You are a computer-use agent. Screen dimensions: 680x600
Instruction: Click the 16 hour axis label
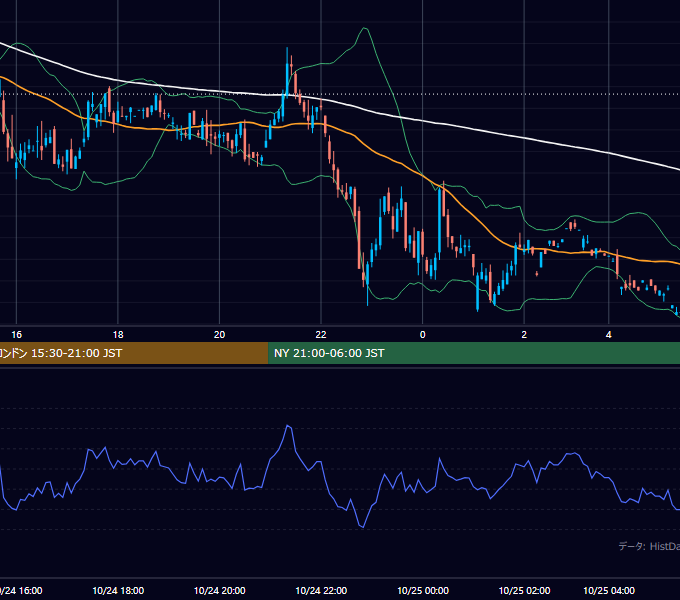pyautogui.click(x=16, y=335)
